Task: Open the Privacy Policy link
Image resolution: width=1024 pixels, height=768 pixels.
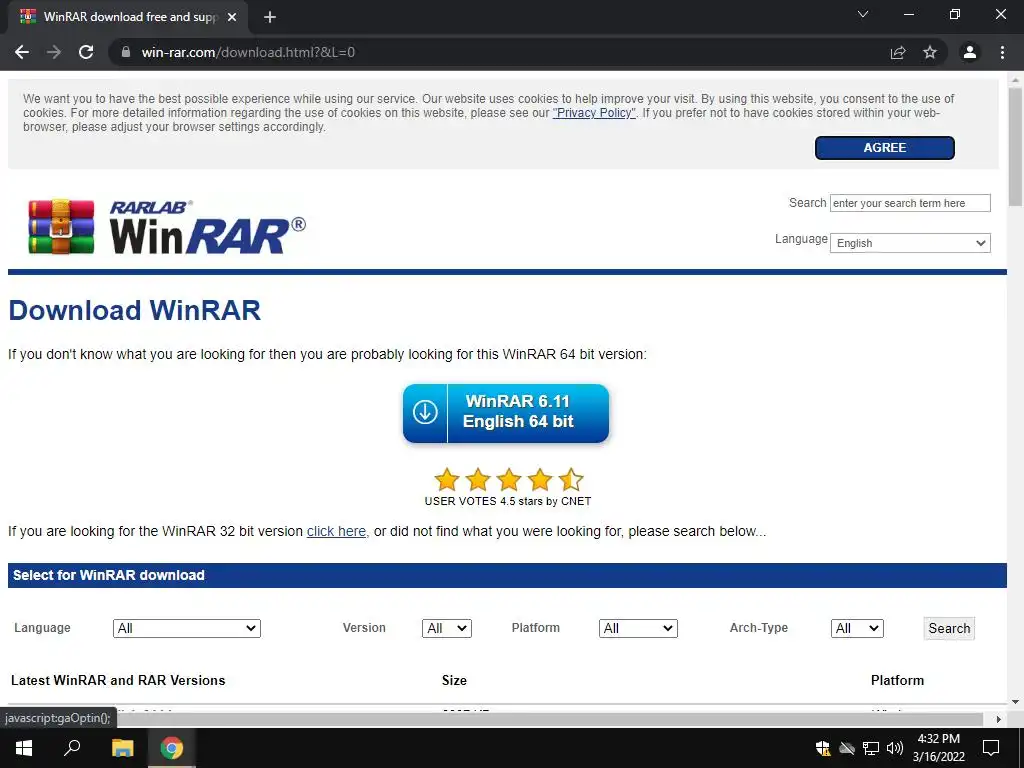Action: click(594, 113)
